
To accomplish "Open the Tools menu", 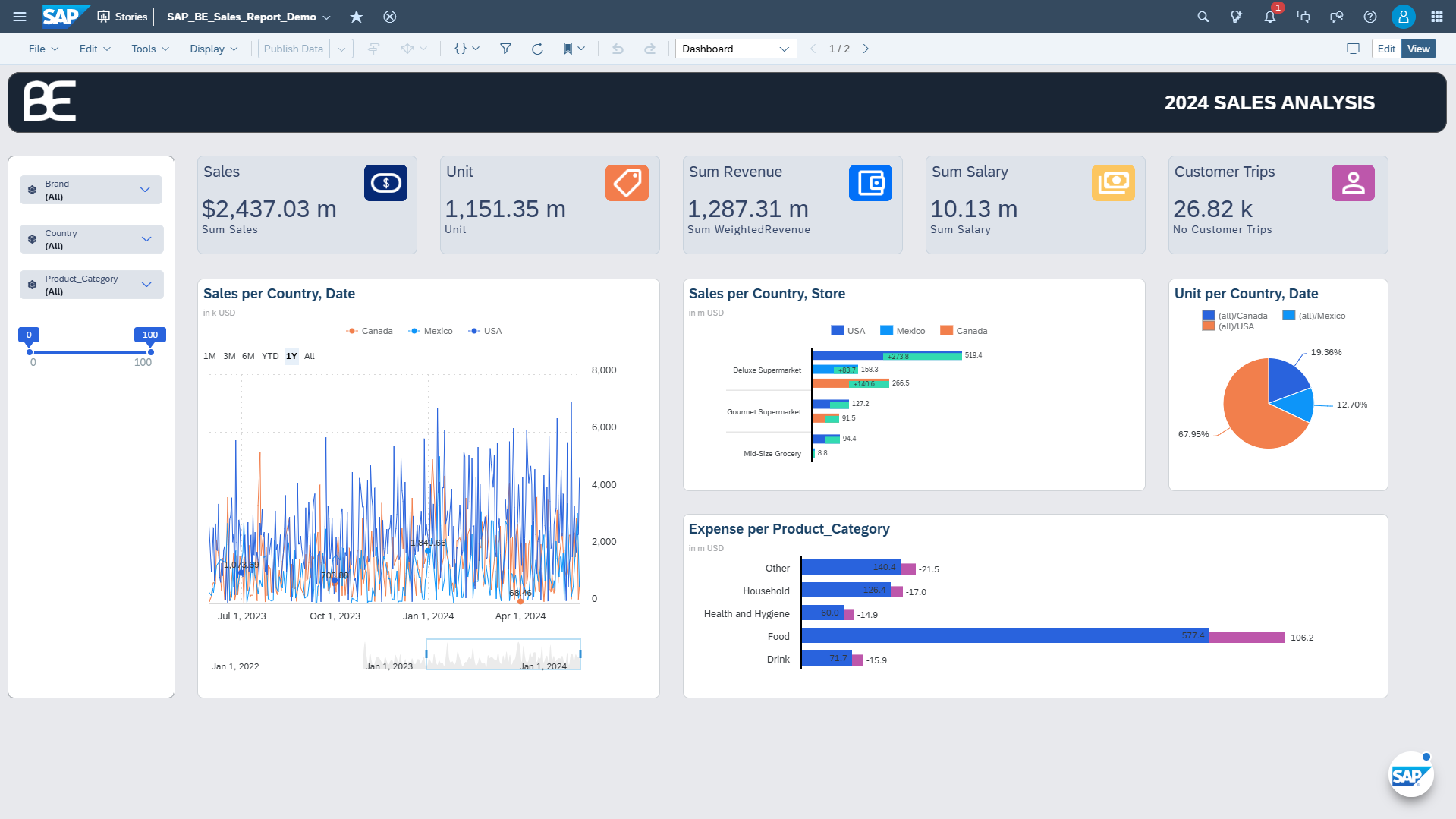I will pyautogui.click(x=149, y=49).
